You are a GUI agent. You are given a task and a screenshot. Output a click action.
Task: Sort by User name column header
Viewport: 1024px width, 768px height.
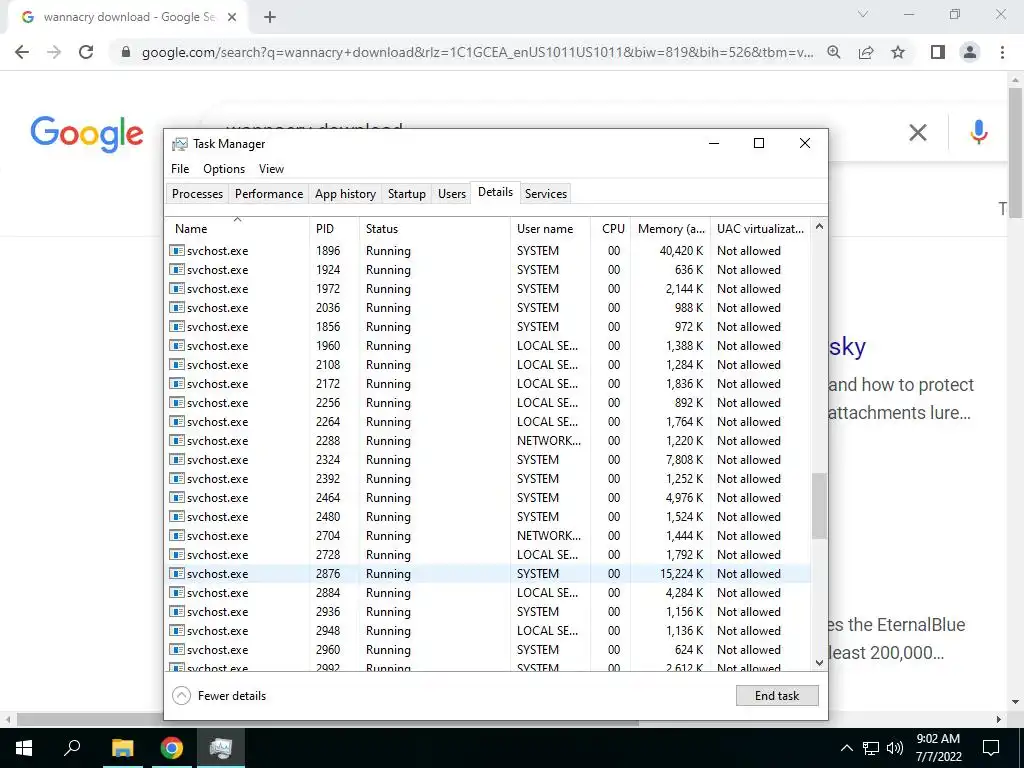coord(550,229)
